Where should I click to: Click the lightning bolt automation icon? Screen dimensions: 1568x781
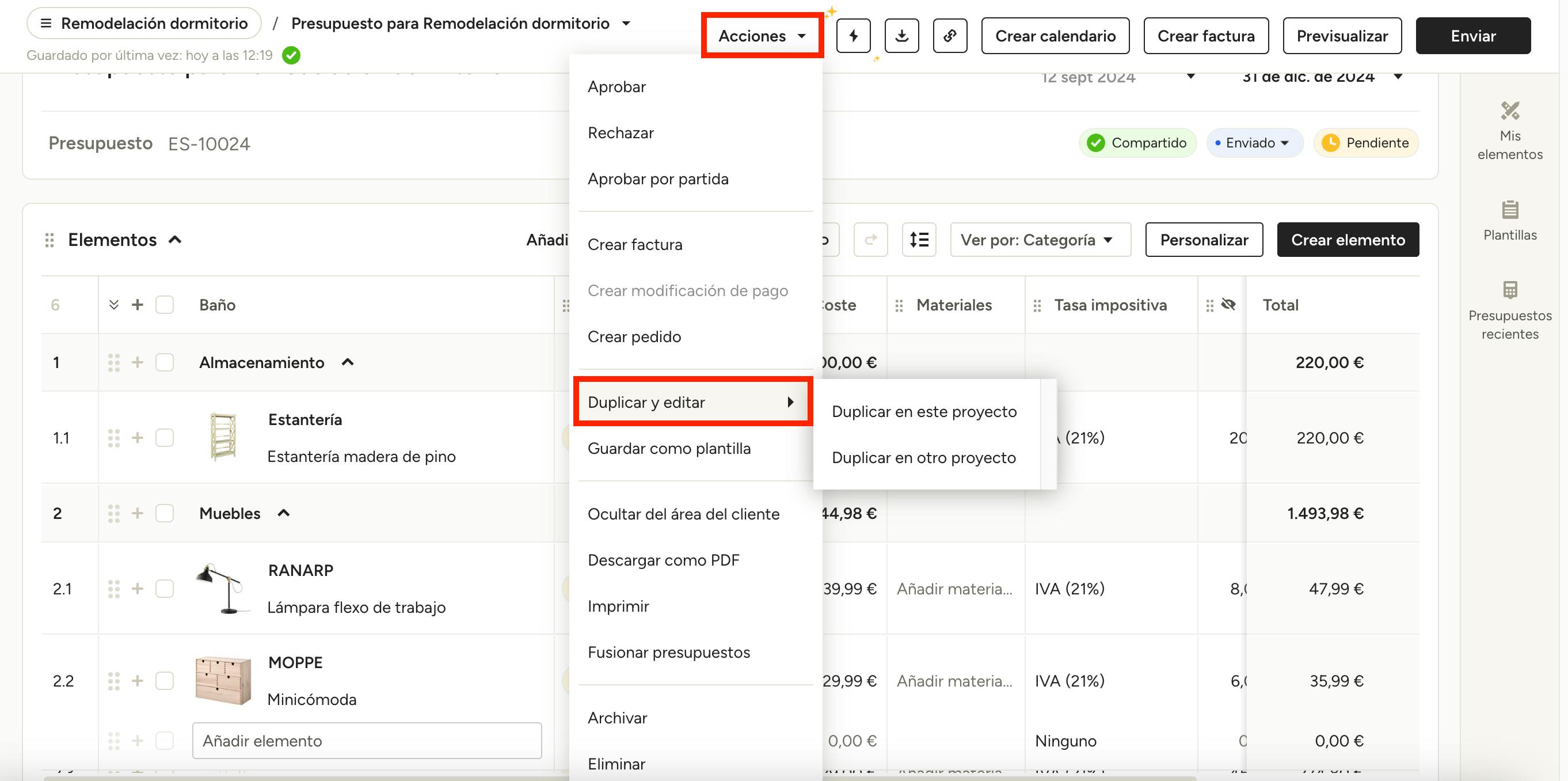[x=852, y=36]
